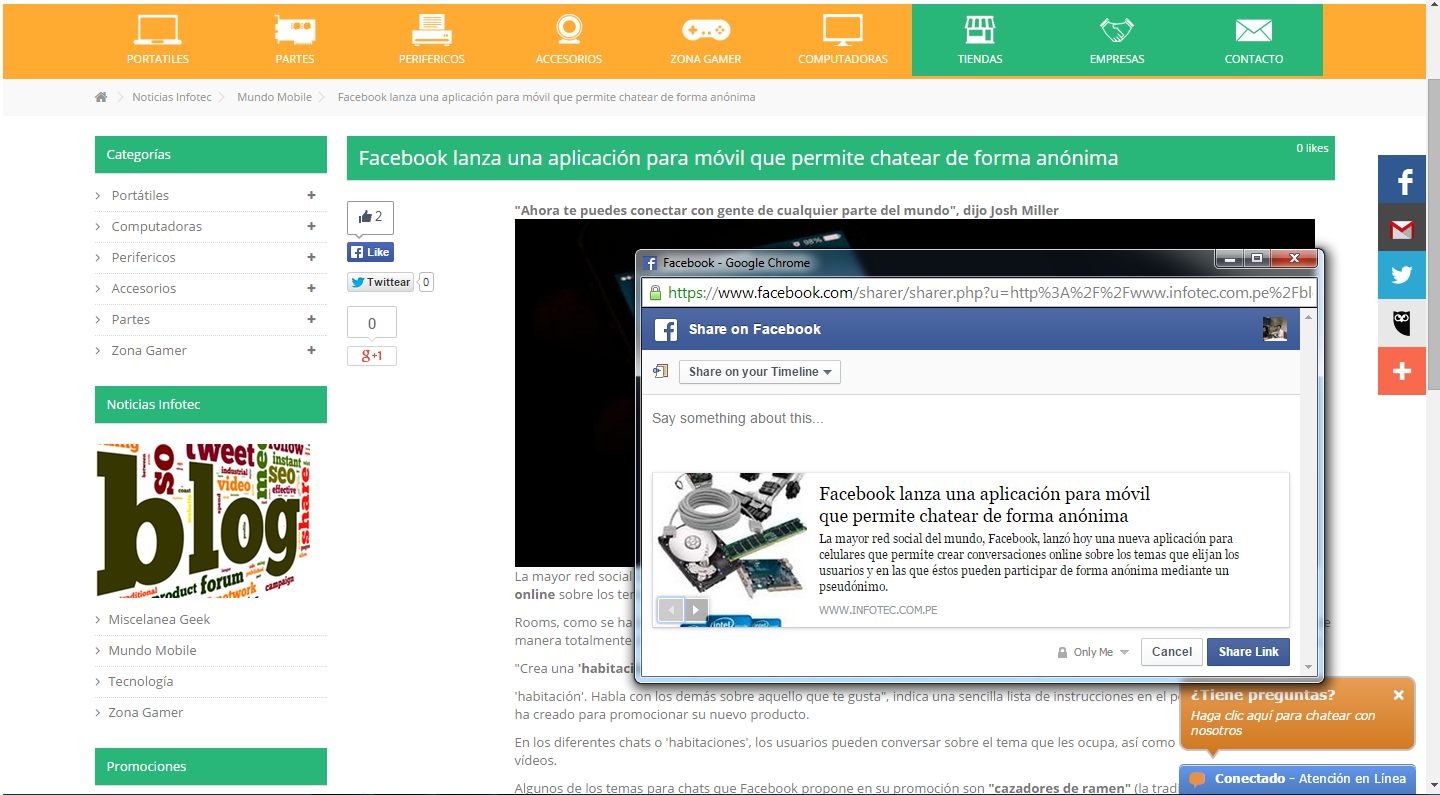
Task: Open the Only Me privacy dropdown
Action: click(x=1094, y=652)
